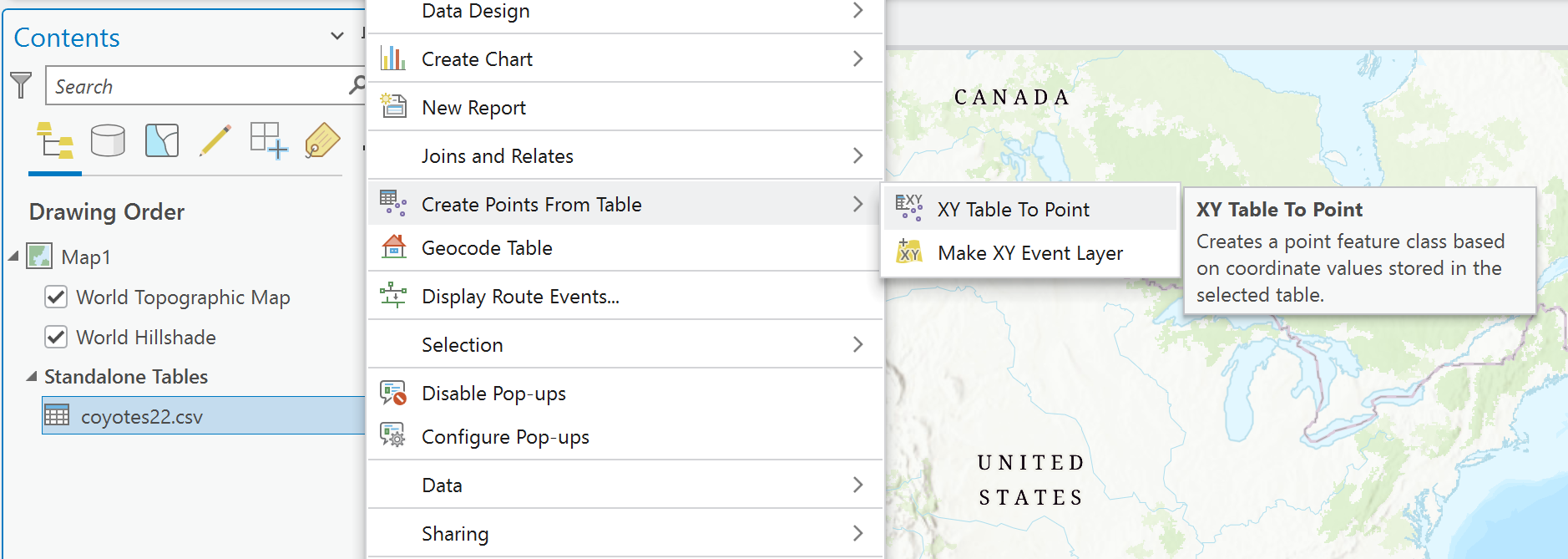This screenshot has width=1568, height=559.
Task: Open the List By Snapping icon
Action: (x=269, y=140)
